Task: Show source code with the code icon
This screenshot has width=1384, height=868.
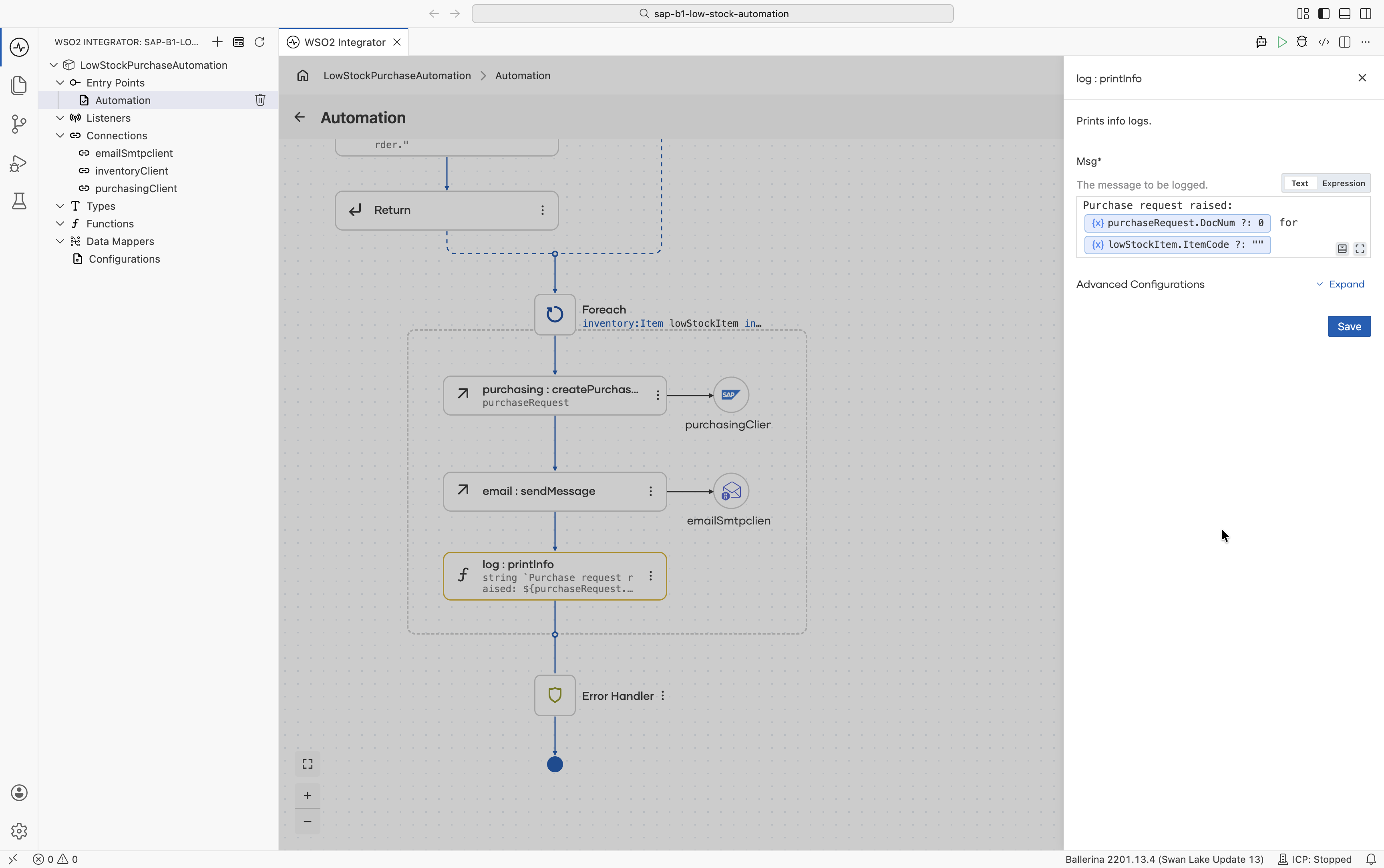Action: click(x=1324, y=42)
